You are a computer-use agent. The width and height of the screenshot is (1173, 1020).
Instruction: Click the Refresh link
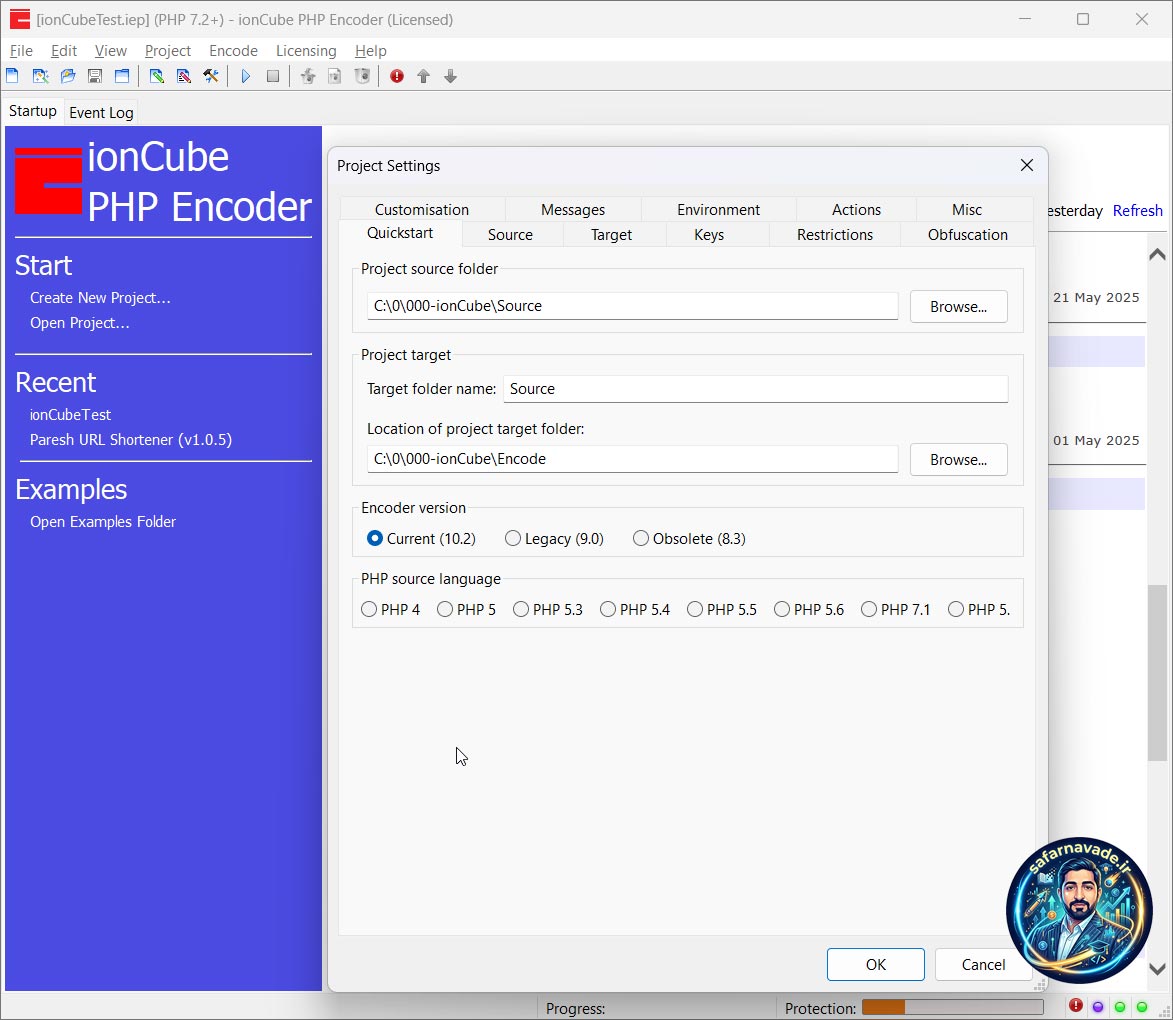click(1137, 210)
